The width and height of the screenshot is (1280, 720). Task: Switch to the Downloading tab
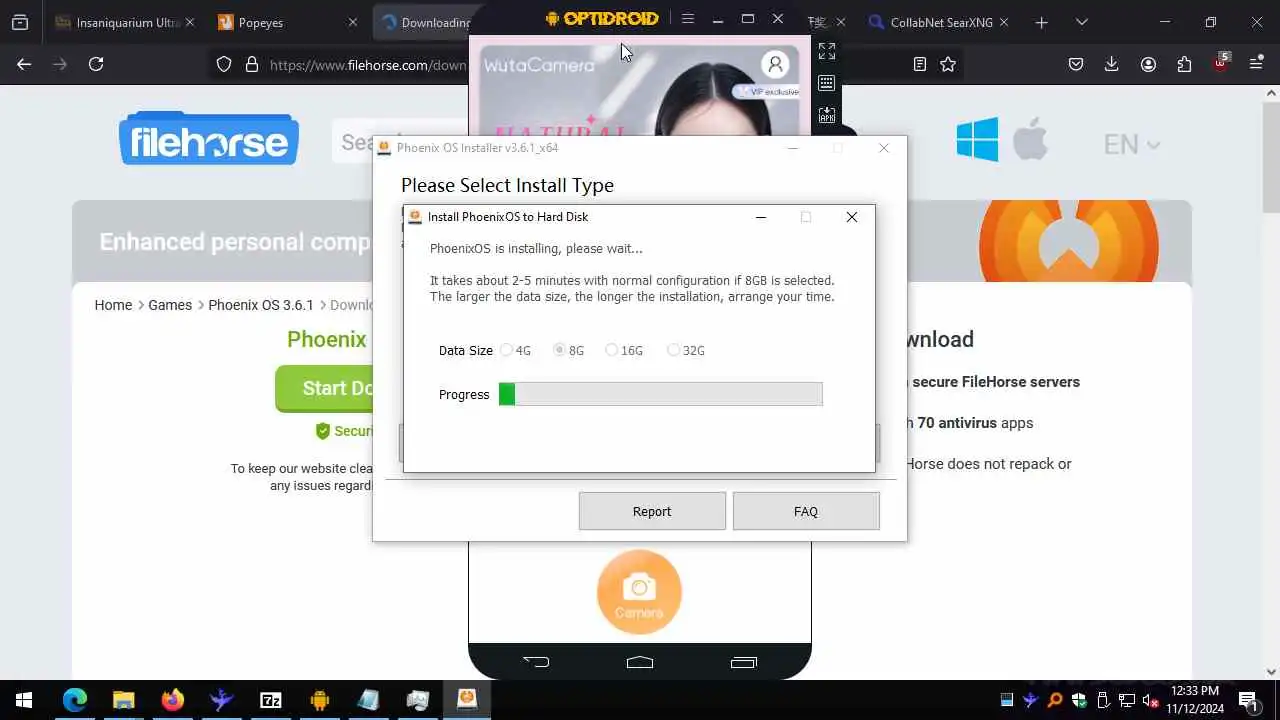coord(425,22)
